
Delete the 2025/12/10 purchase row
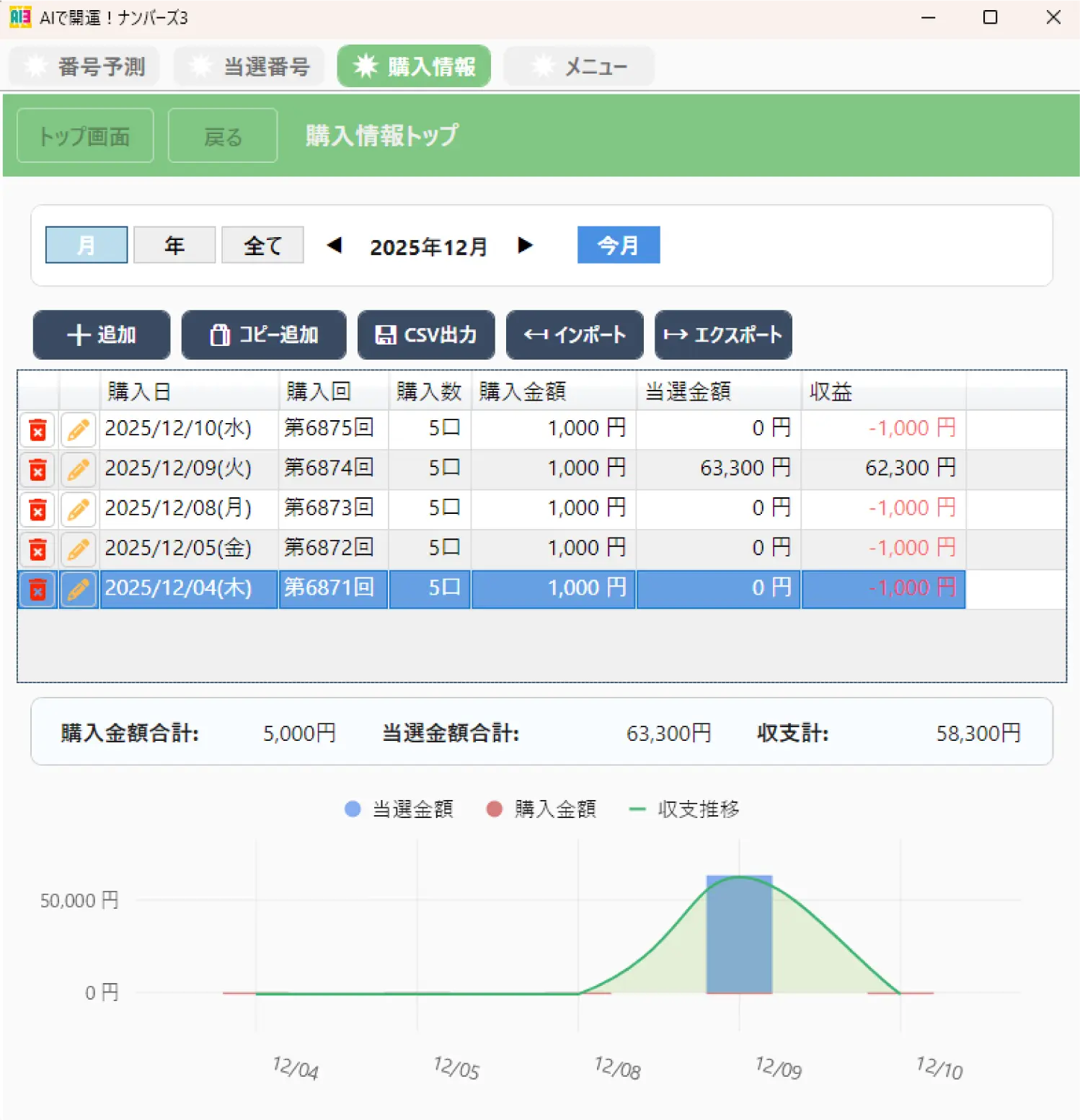point(37,430)
